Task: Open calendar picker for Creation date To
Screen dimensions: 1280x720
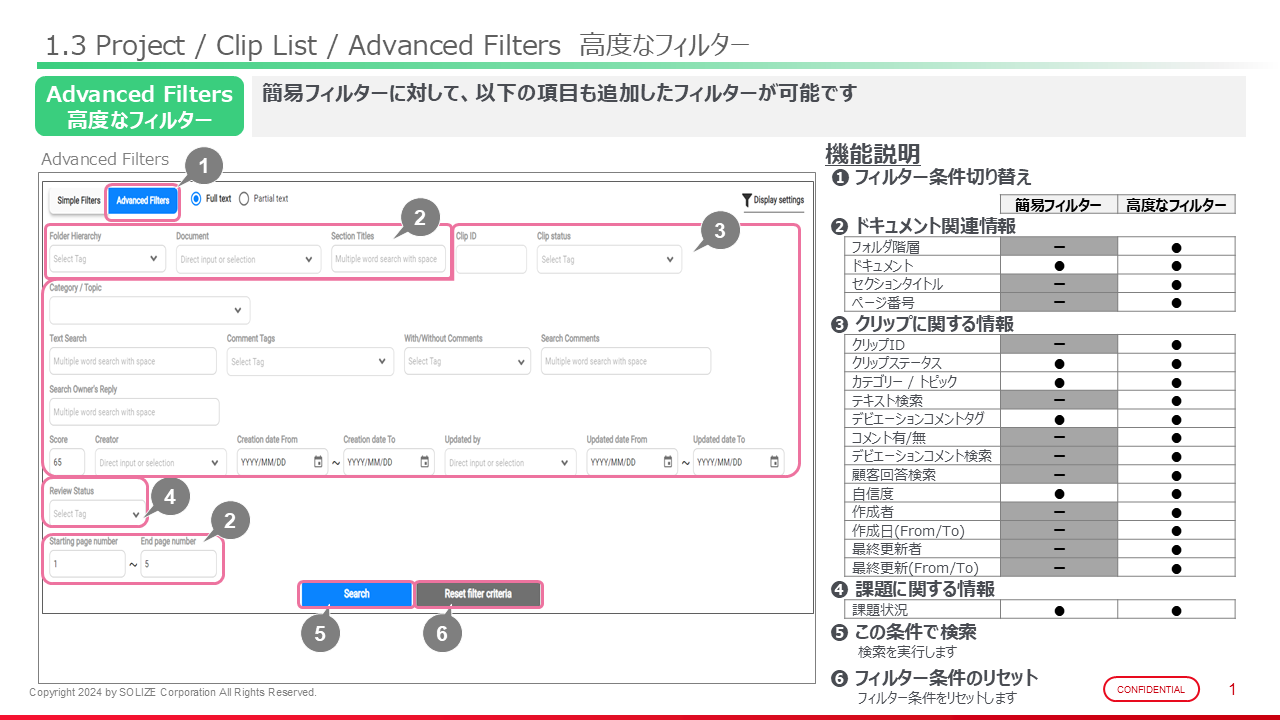Action: 424,462
